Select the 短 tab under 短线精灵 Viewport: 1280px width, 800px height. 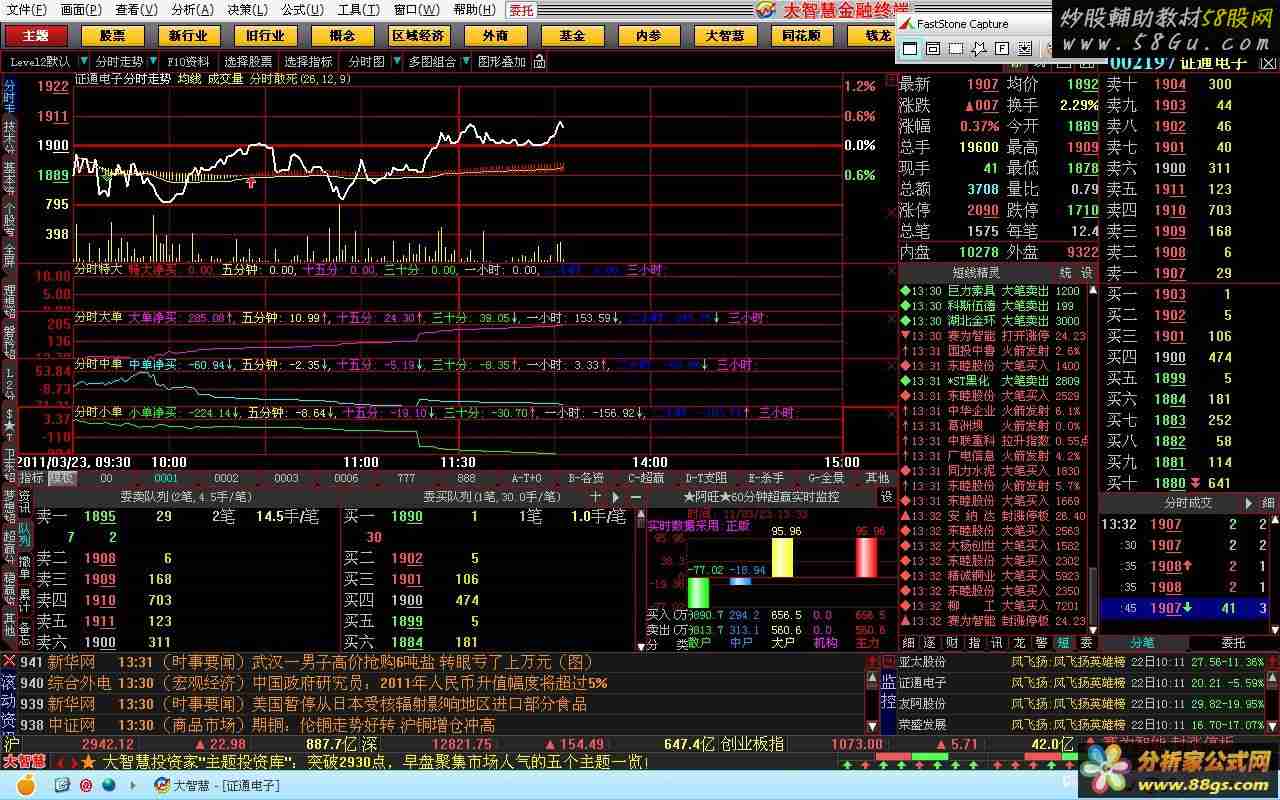point(1063,643)
